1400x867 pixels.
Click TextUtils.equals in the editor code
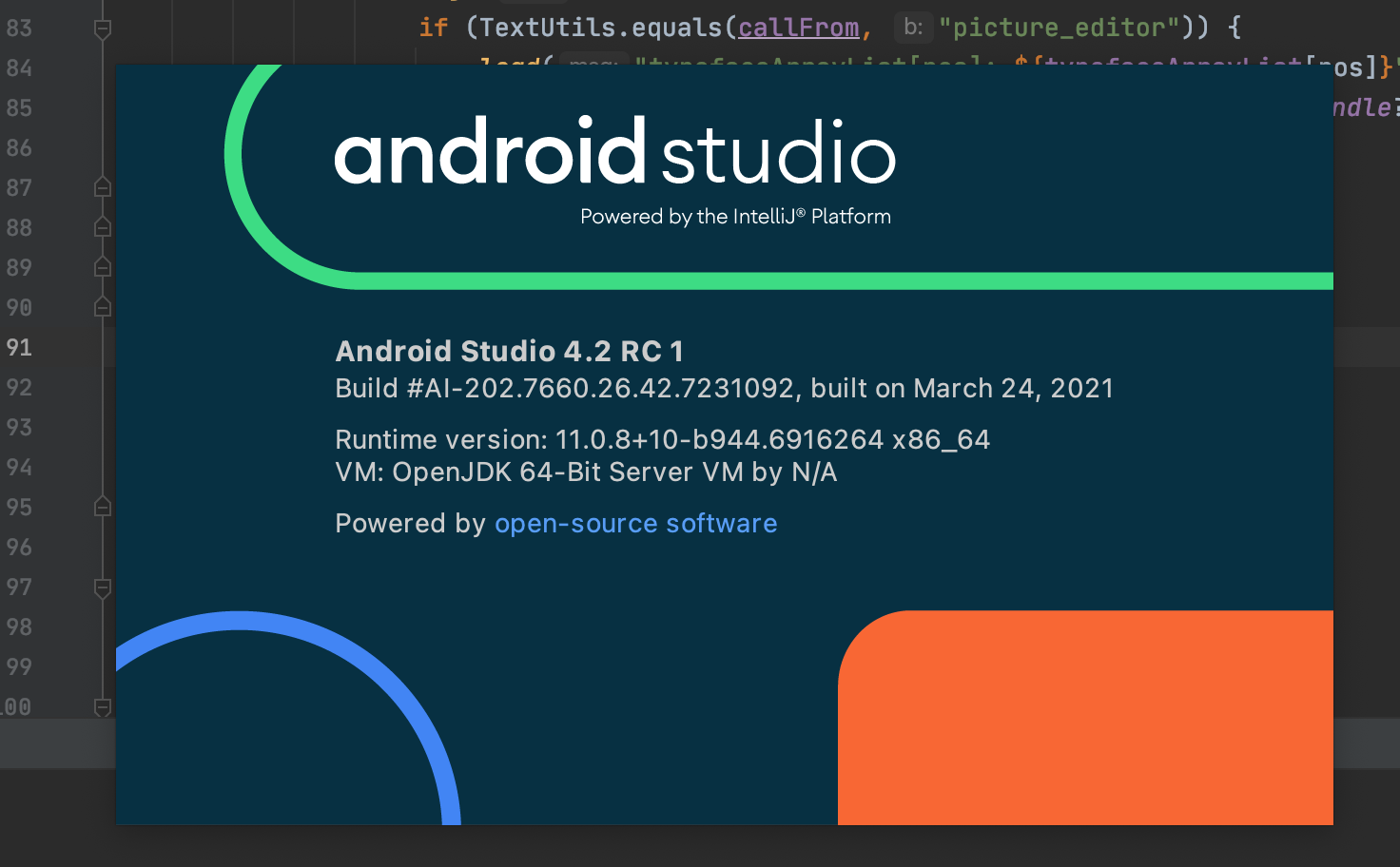tap(601, 27)
